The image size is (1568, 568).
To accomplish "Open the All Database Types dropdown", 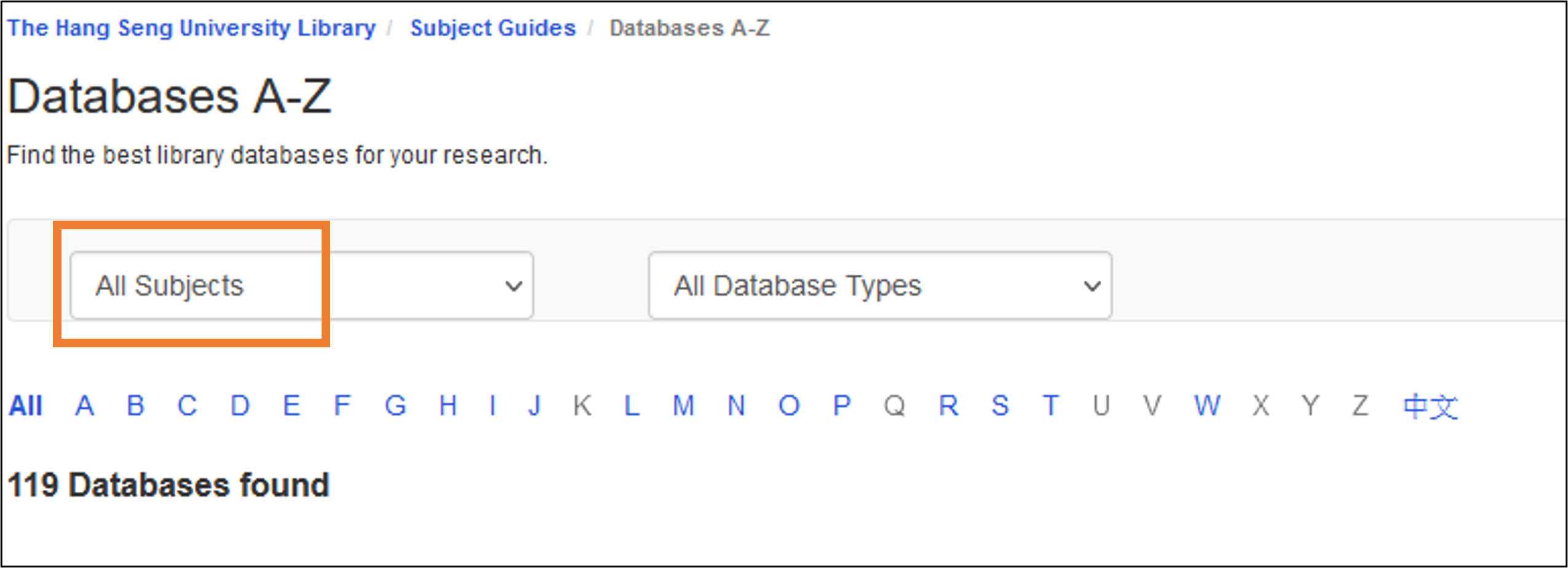I will click(x=879, y=286).
